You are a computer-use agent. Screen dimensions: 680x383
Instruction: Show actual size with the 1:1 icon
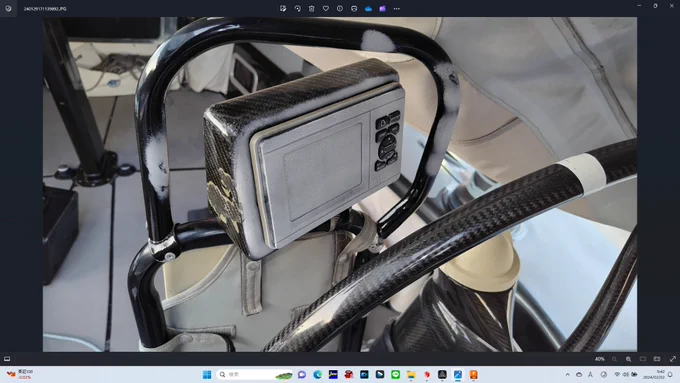657,359
